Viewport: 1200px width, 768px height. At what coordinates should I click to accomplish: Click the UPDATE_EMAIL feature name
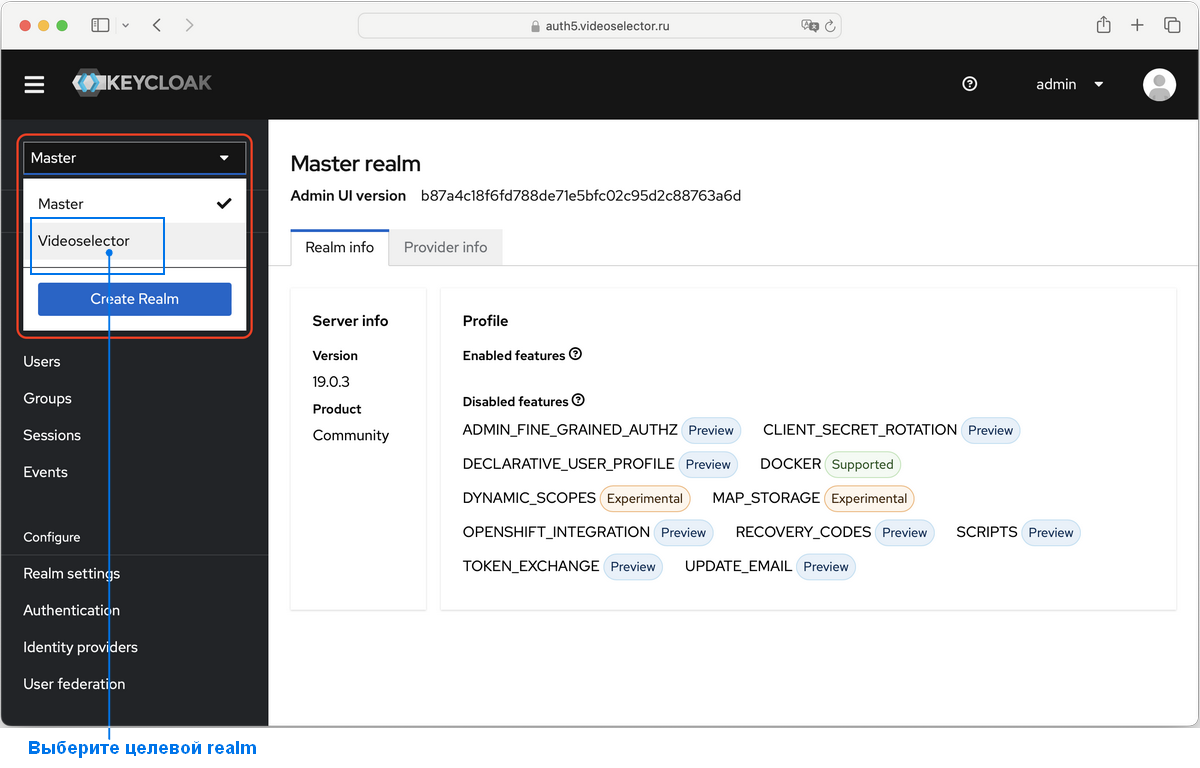[x=739, y=566]
